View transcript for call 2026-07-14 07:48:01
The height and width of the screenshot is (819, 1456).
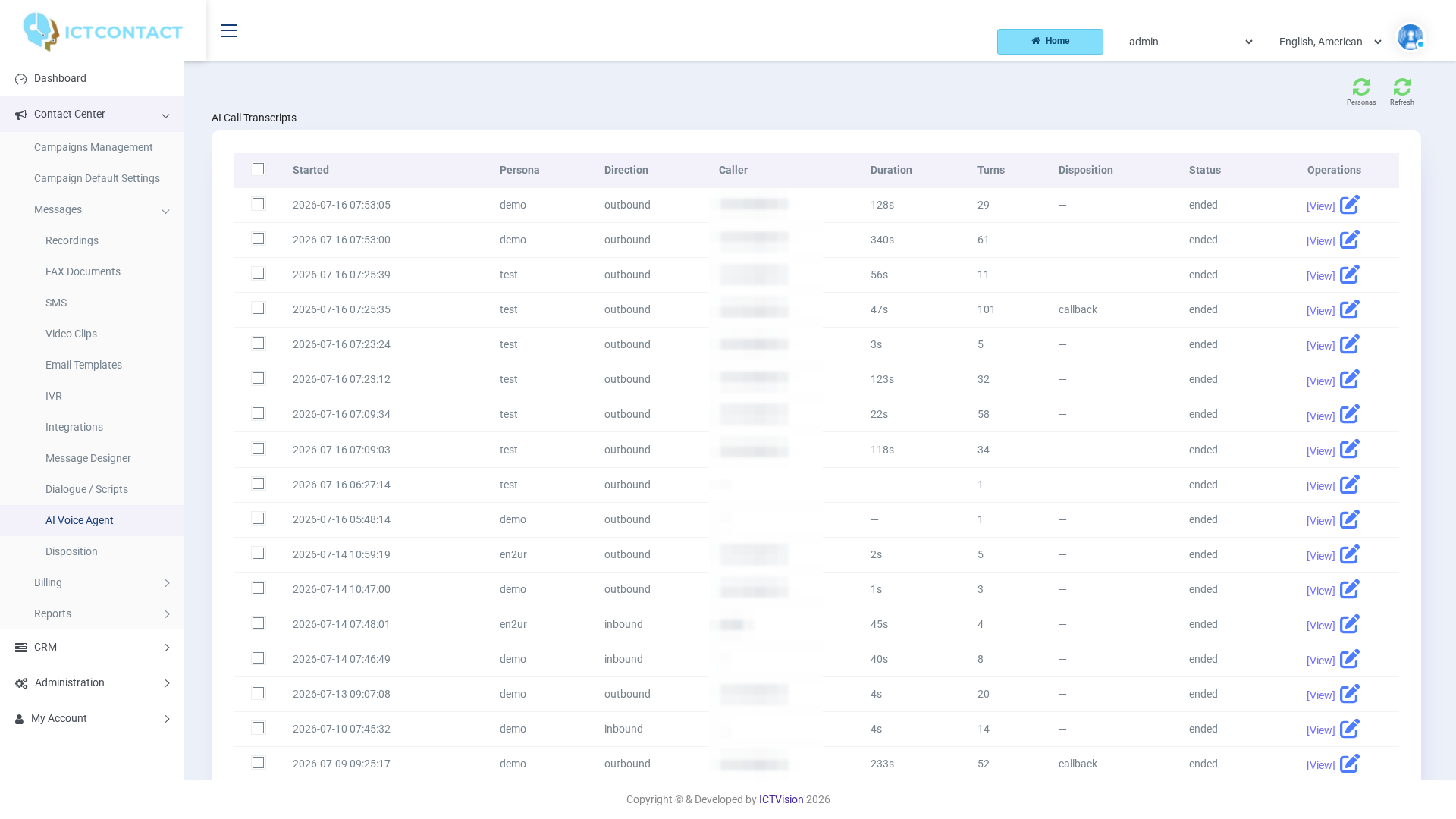1320,626
